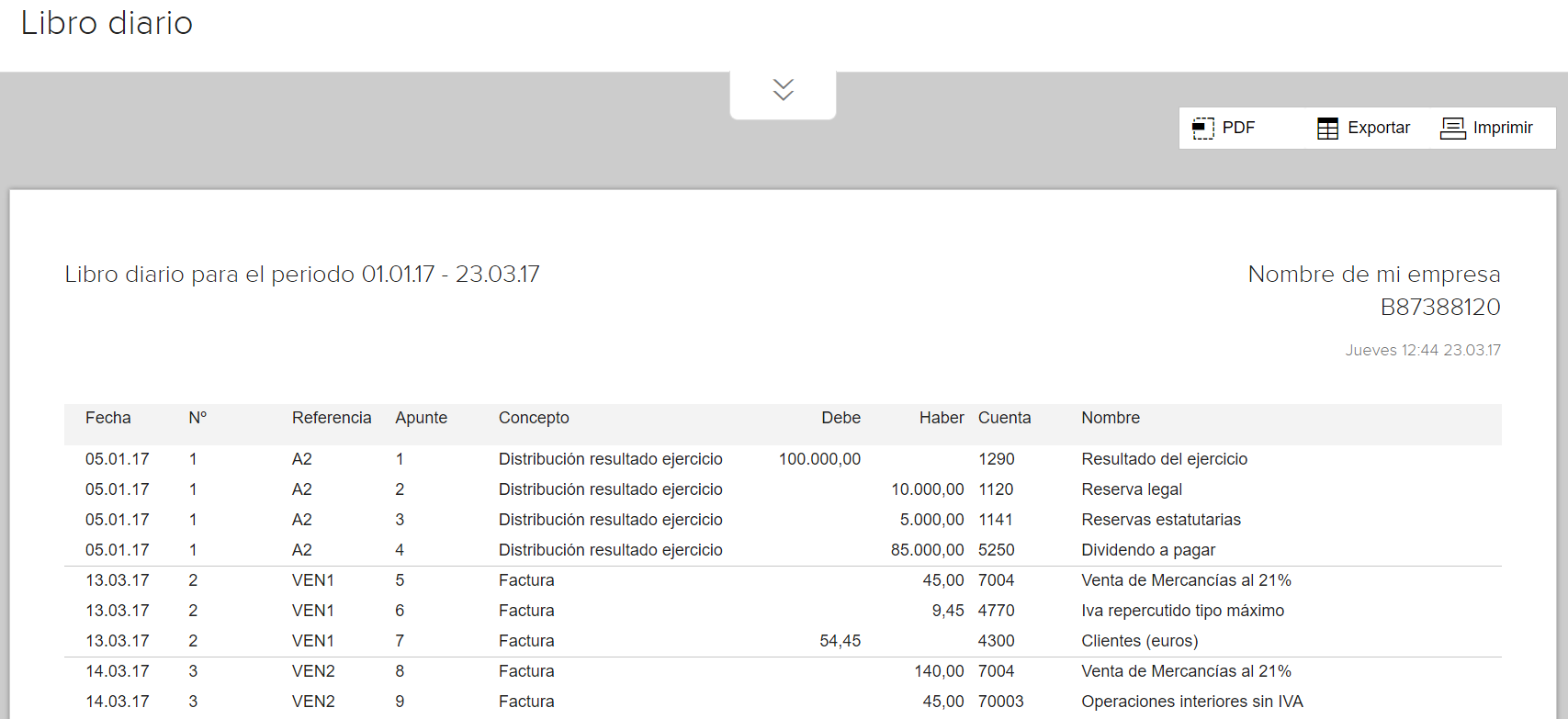Click the Imprimir printer icon
This screenshot has height=719, width=1568.
tap(1453, 129)
